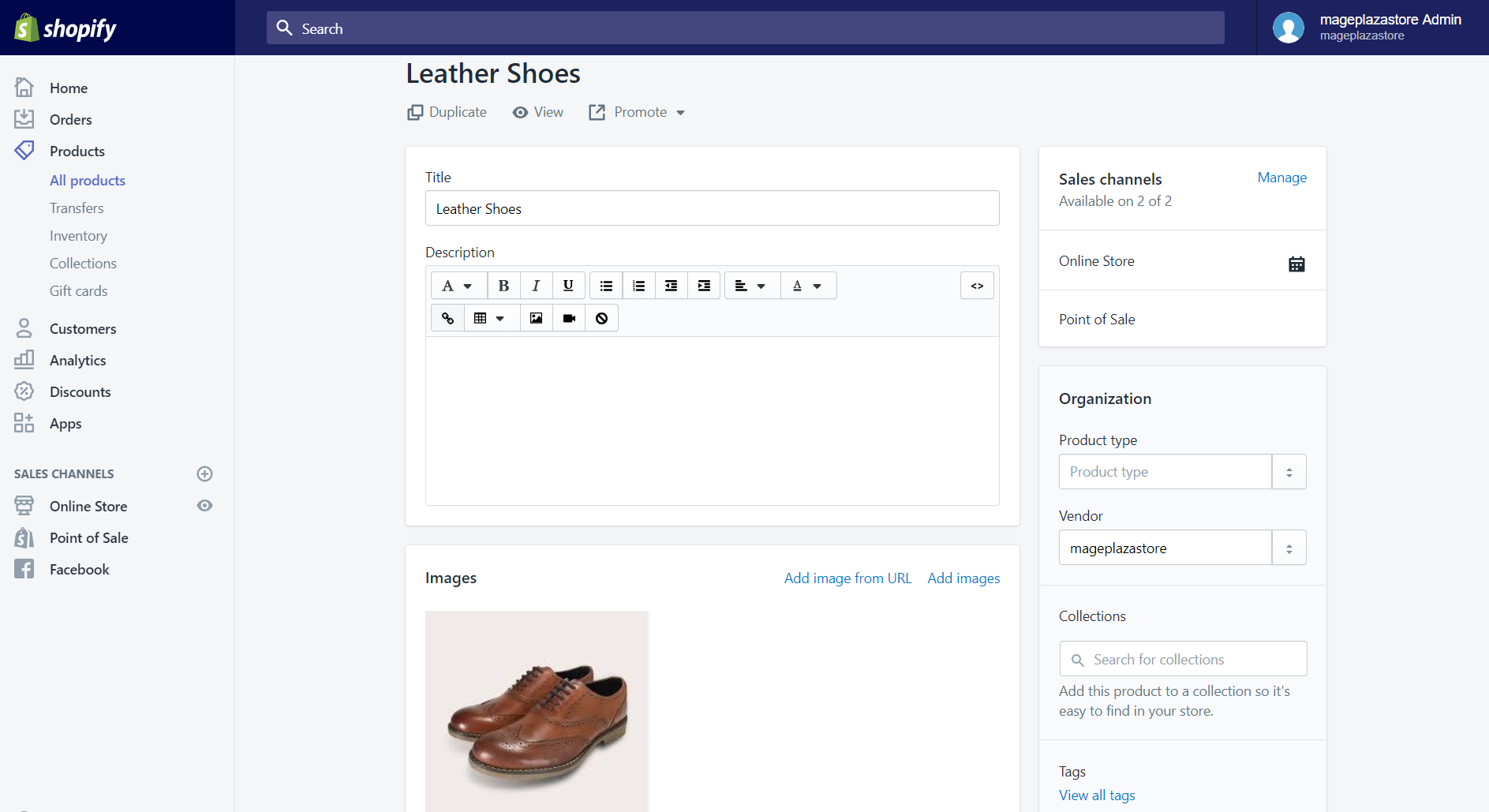Select All products submenu
This screenshot has height=812, width=1489.
coord(88,180)
